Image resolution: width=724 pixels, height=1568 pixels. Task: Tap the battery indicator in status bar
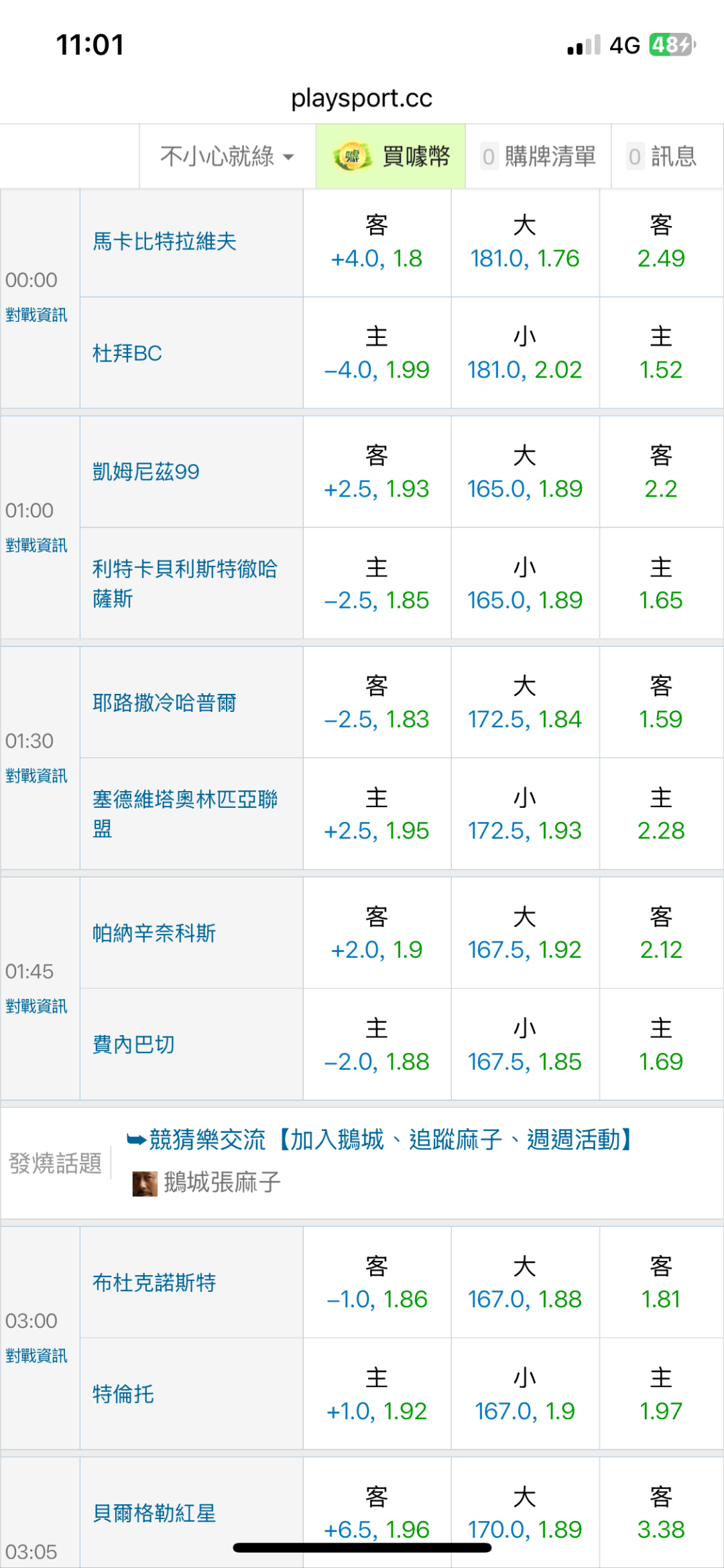[x=672, y=45]
